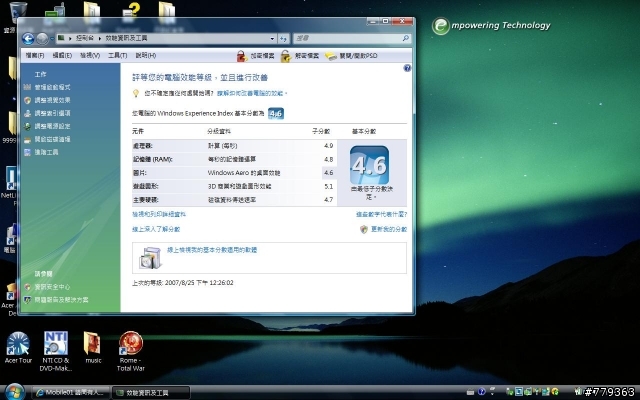The image size is (640, 400).
Task: Click the lightbulb tip icon
Action: pyautogui.click(x=136, y=93)
